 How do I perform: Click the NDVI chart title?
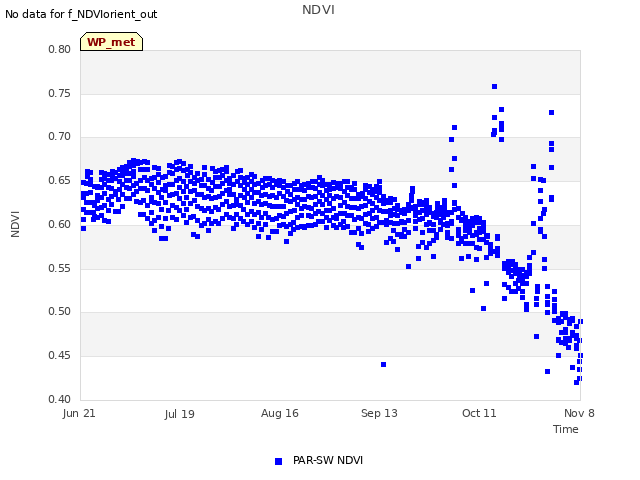(318, 10)
